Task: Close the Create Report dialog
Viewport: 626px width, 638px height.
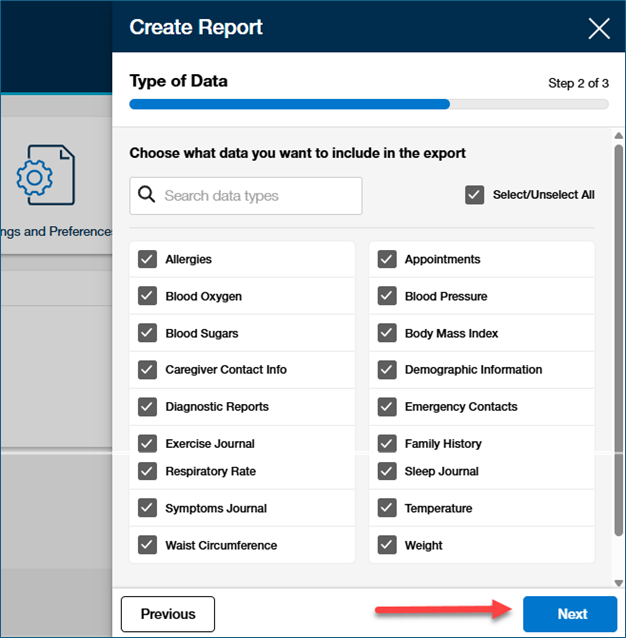Action: (598, 28)
